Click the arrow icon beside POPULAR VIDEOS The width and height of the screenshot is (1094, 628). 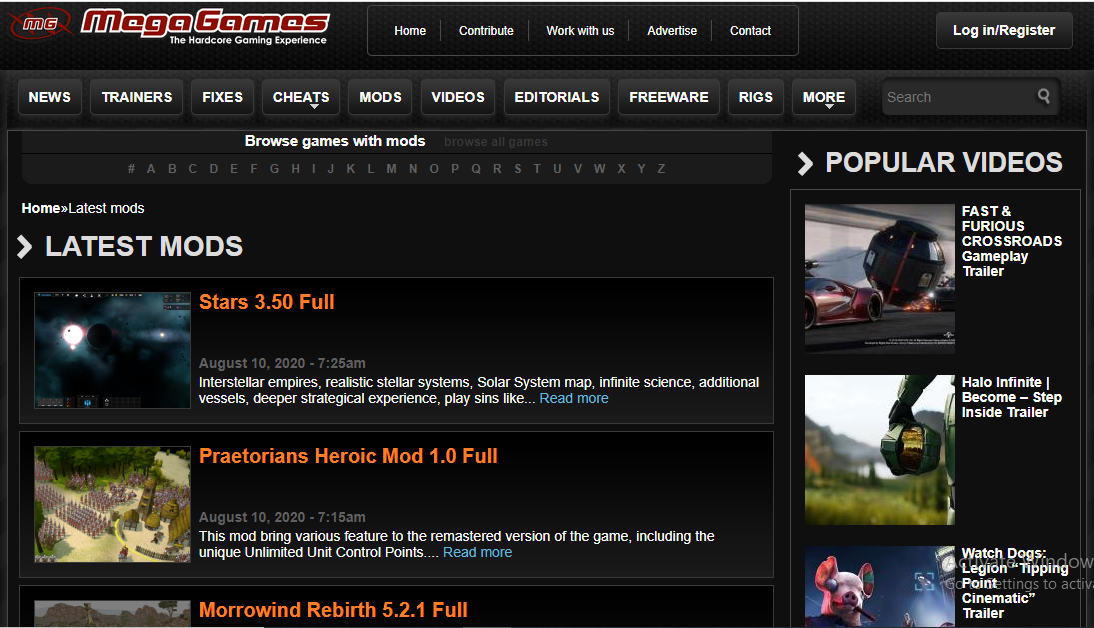(x=803, y=163)
